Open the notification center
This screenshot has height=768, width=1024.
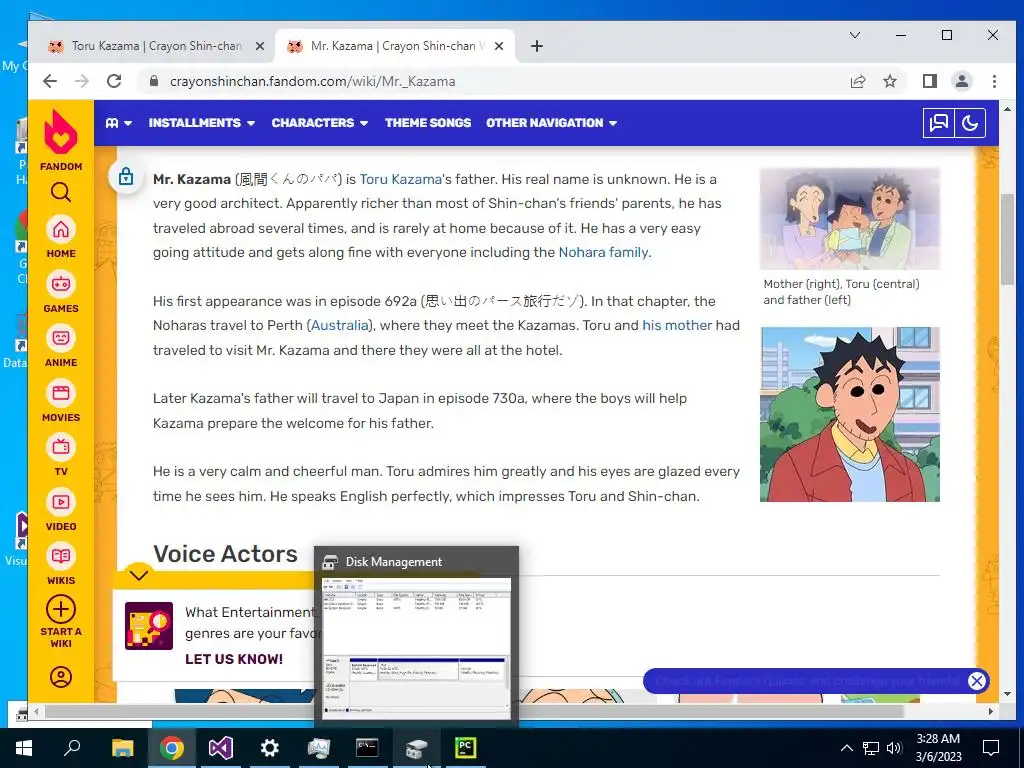[x=991, y=748]
